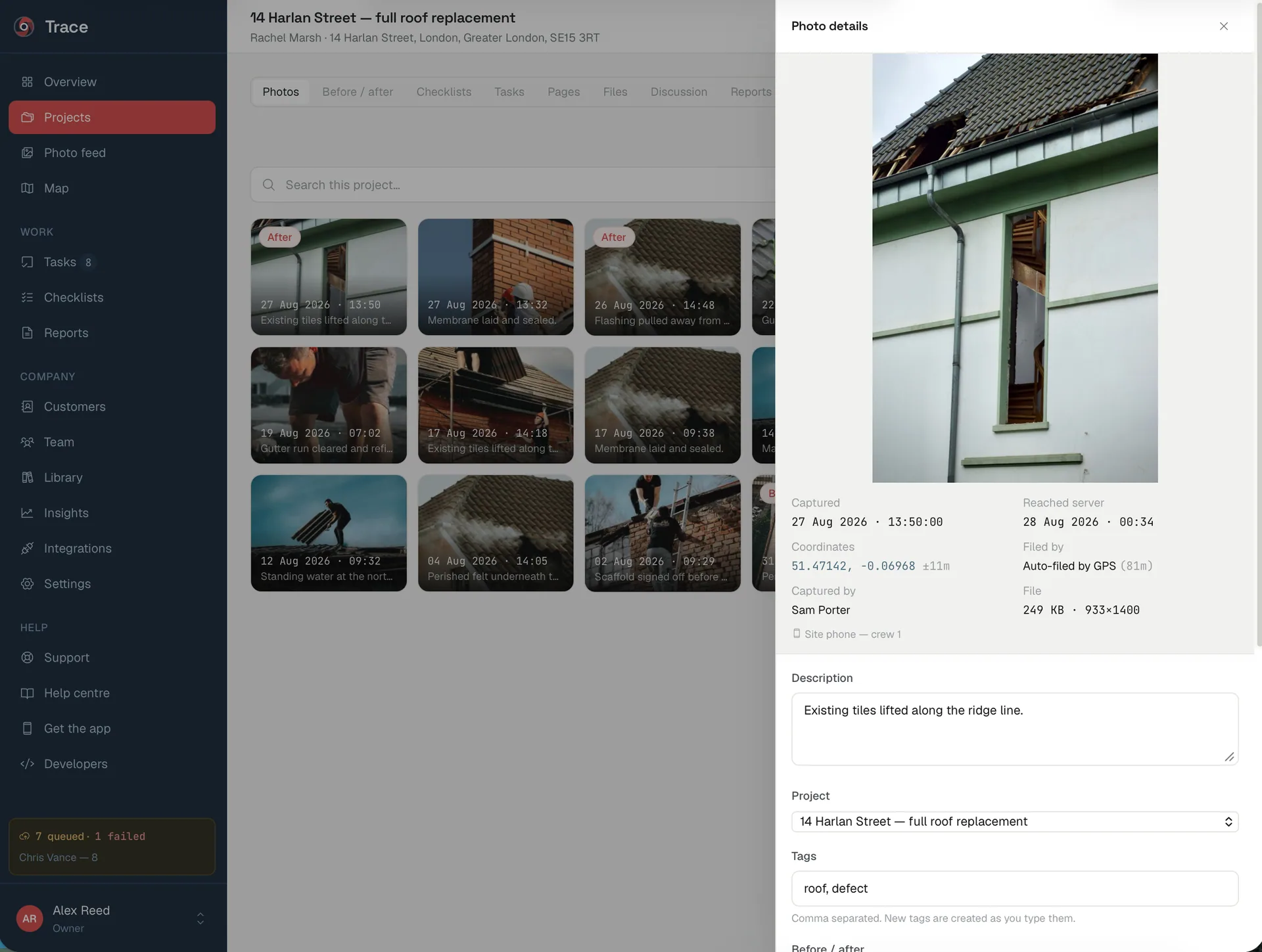This screenshot has height=952, width=1262.
Task: Open the 02 Aug 09:29 scaffold photo
Action: [x=663, y=533]
